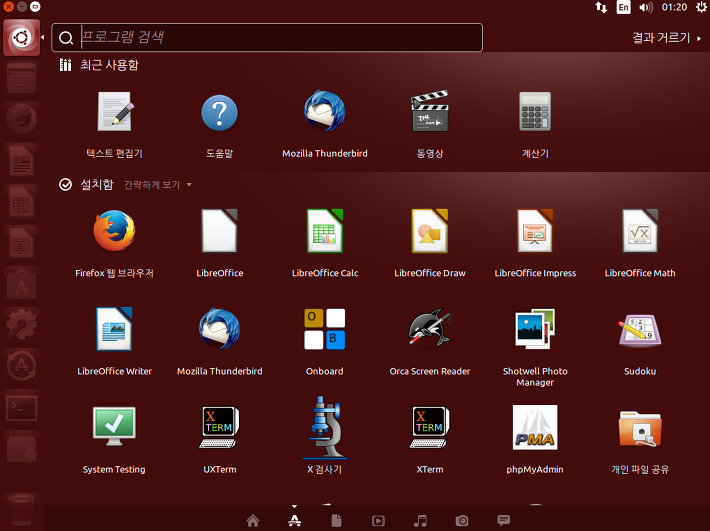Open Trash in the launcher
The height and width of the screenshot is (531, 710).
[x=21, y=511]
